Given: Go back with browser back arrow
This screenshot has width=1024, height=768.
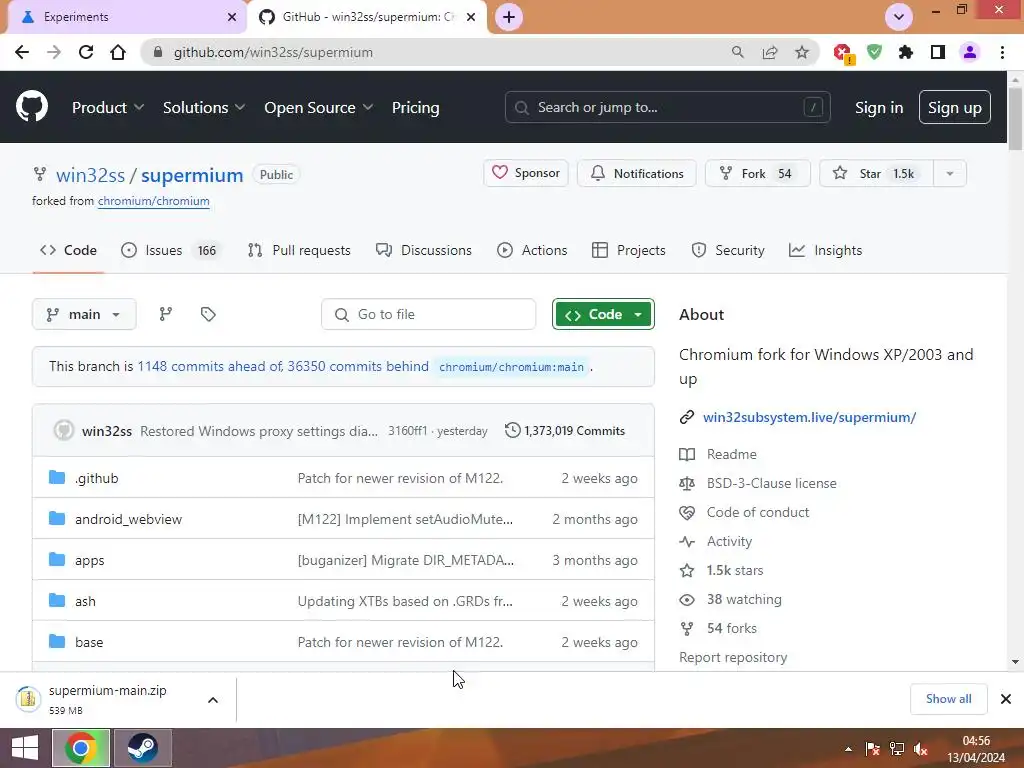Looking at the screenshot, I should tap(22, 52).
